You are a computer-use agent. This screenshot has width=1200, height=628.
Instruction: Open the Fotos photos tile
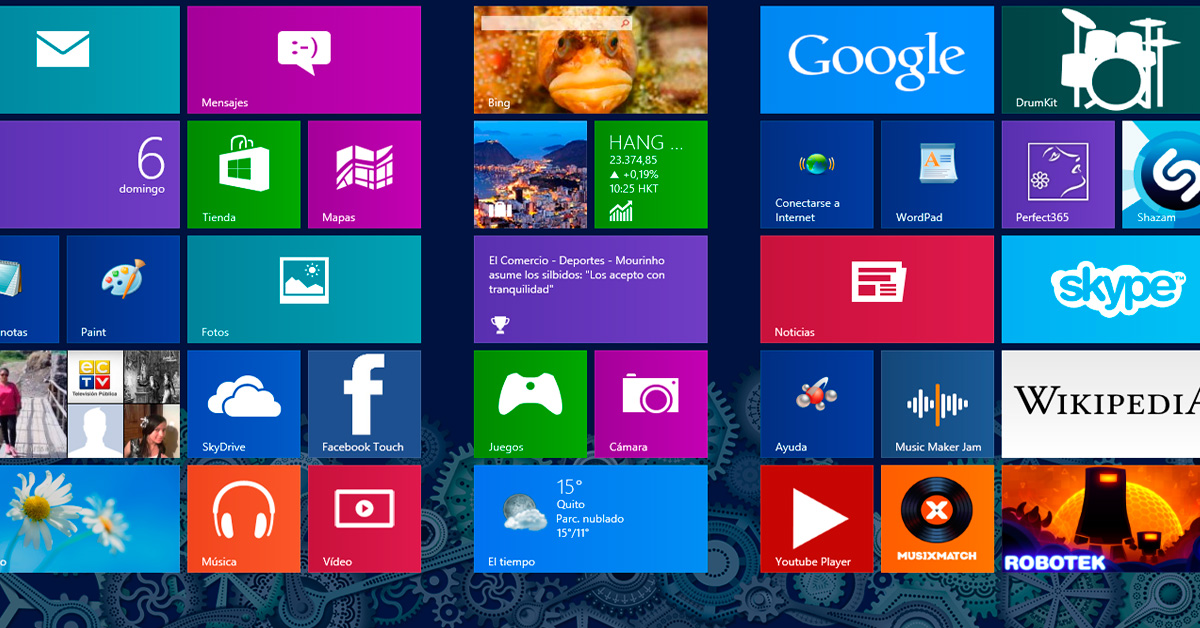(303, 289)
